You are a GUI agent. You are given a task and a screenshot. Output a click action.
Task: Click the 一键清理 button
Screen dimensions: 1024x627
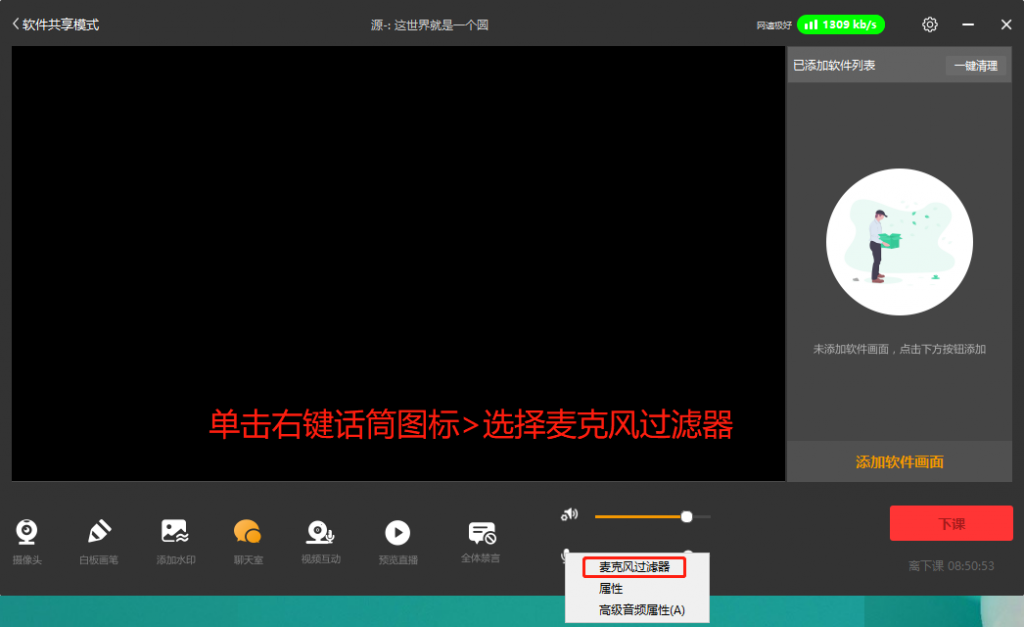point(976,65)
